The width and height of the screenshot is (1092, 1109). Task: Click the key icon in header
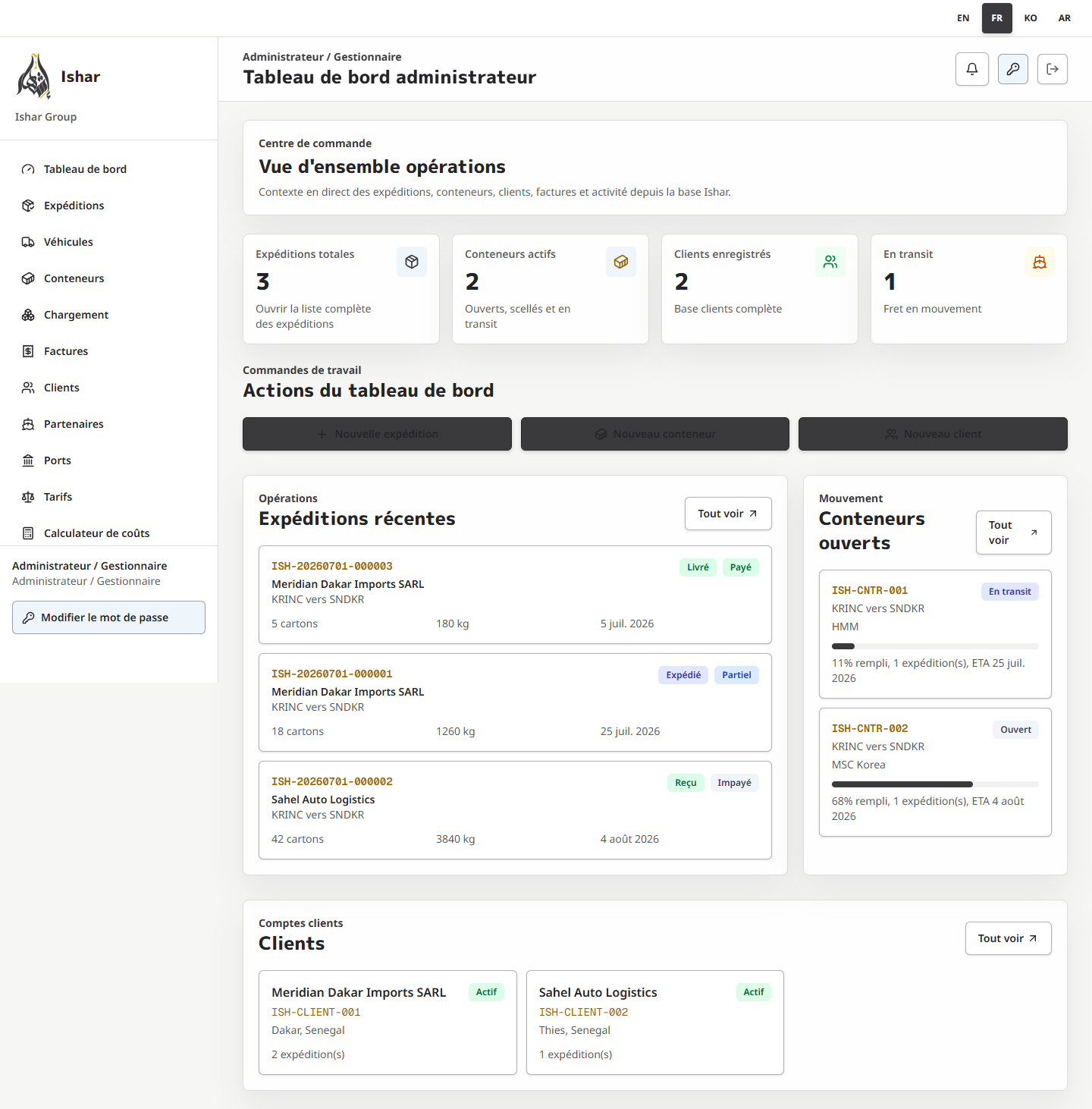[x=1013, y=69]
